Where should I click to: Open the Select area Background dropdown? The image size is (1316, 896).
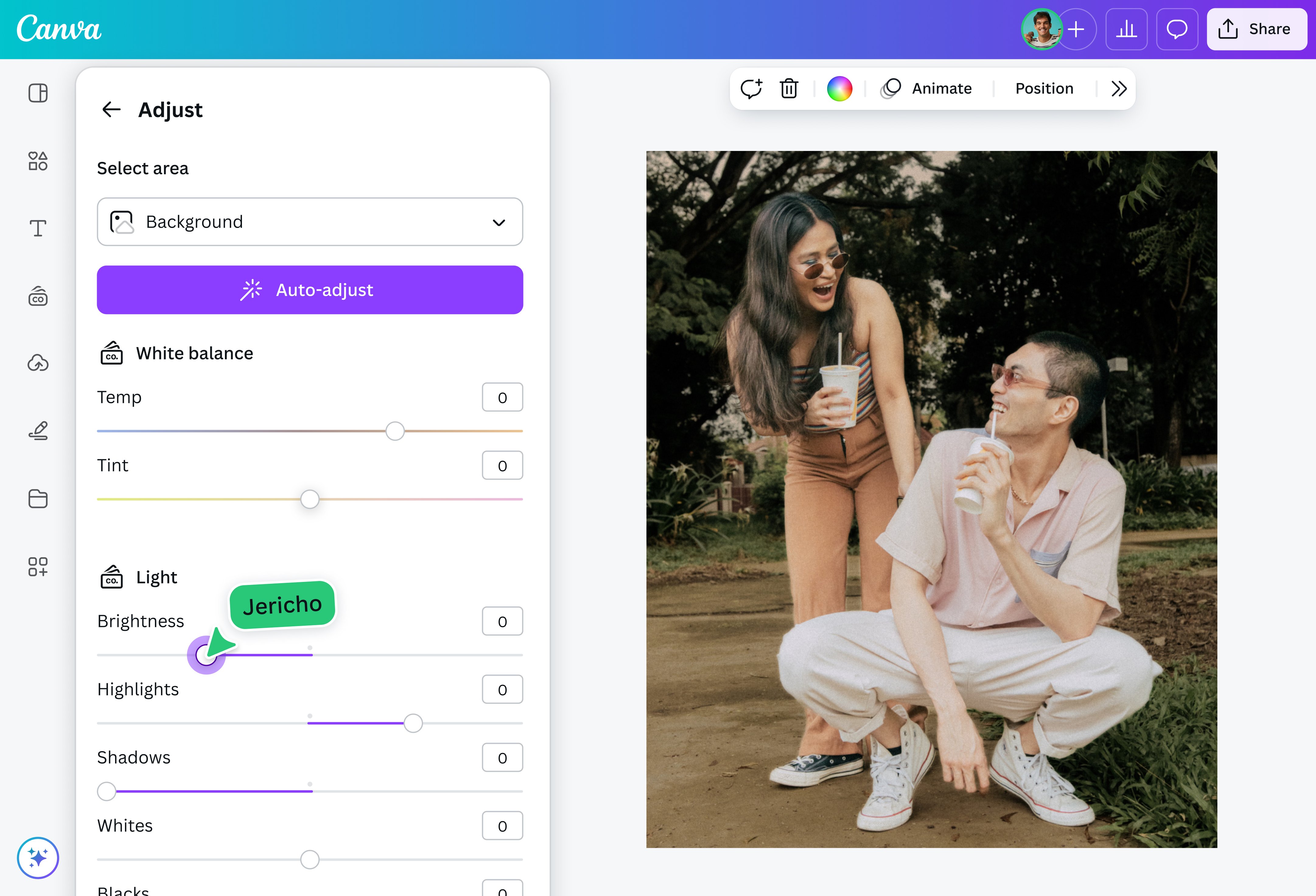310,222
